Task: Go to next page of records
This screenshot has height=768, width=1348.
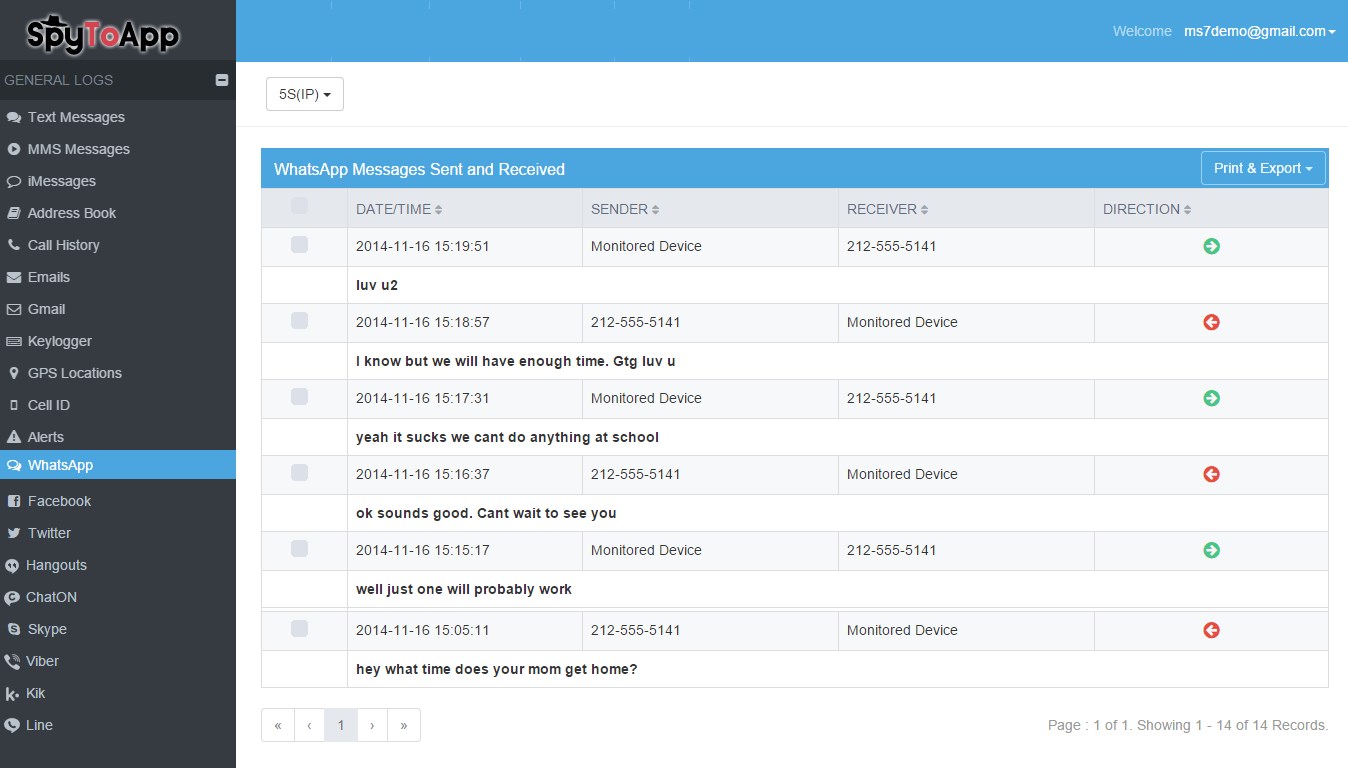Action: 372,725
